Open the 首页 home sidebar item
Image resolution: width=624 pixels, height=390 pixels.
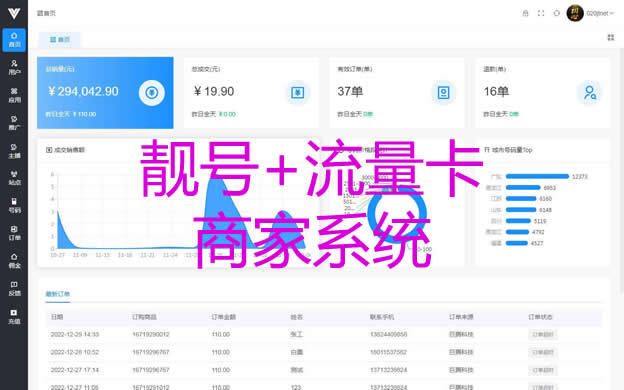[x=14, y=40]
